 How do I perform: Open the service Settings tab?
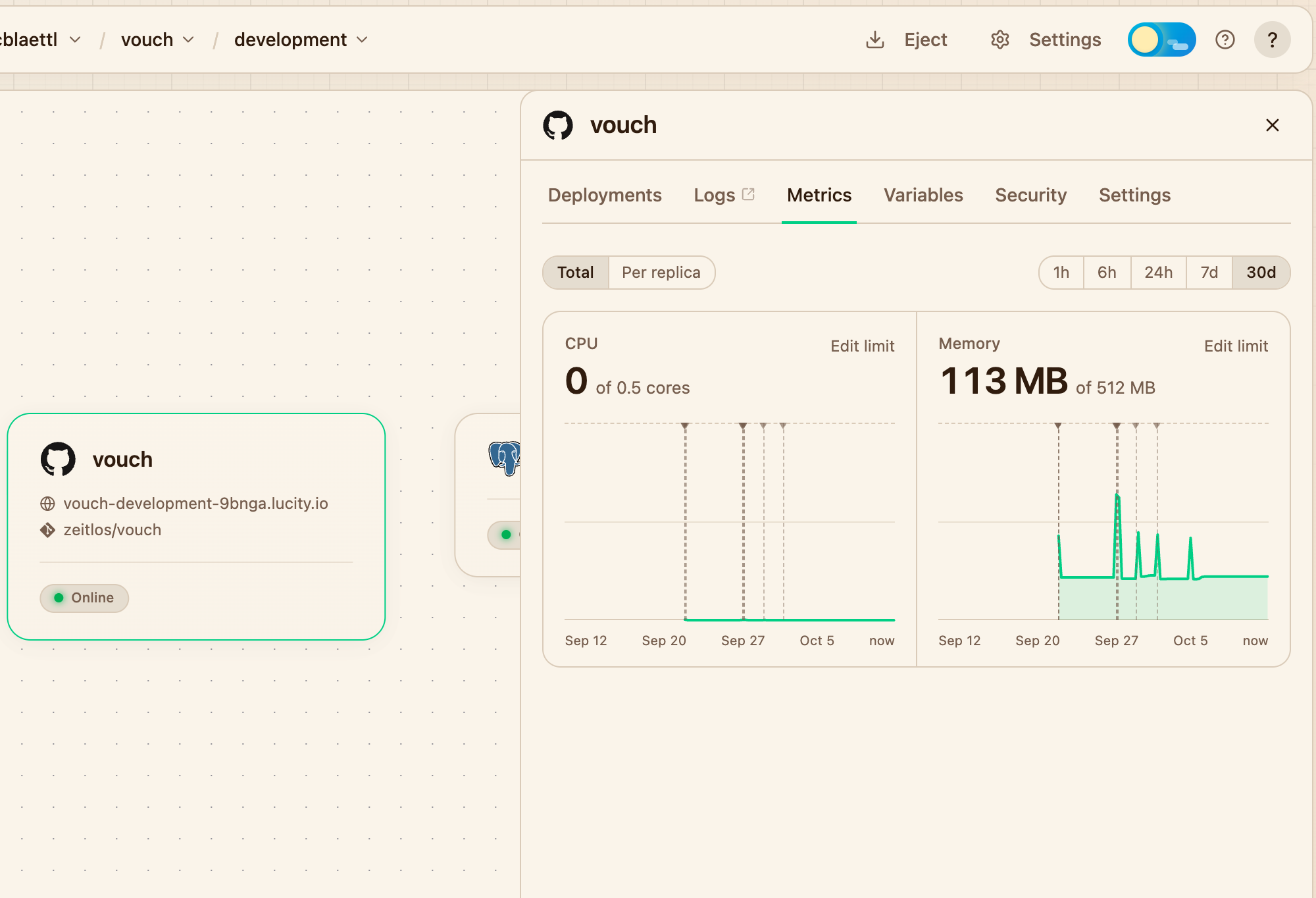(x=1134, y=195)
